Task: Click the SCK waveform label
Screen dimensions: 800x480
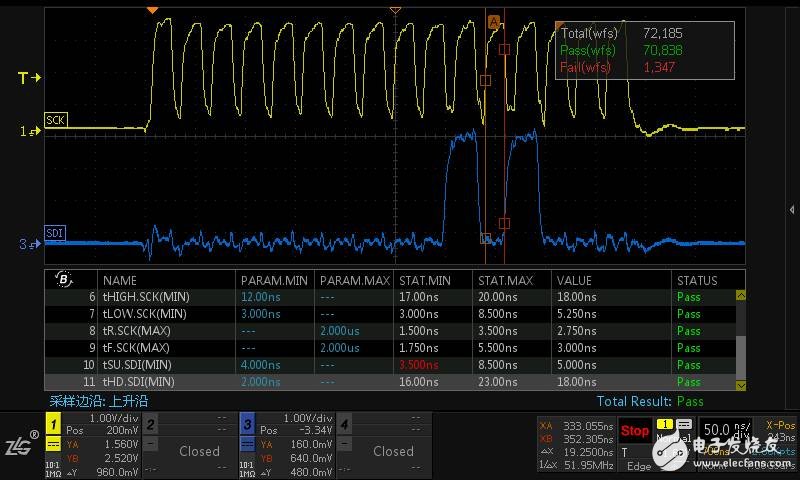Action: coord(61,120)
